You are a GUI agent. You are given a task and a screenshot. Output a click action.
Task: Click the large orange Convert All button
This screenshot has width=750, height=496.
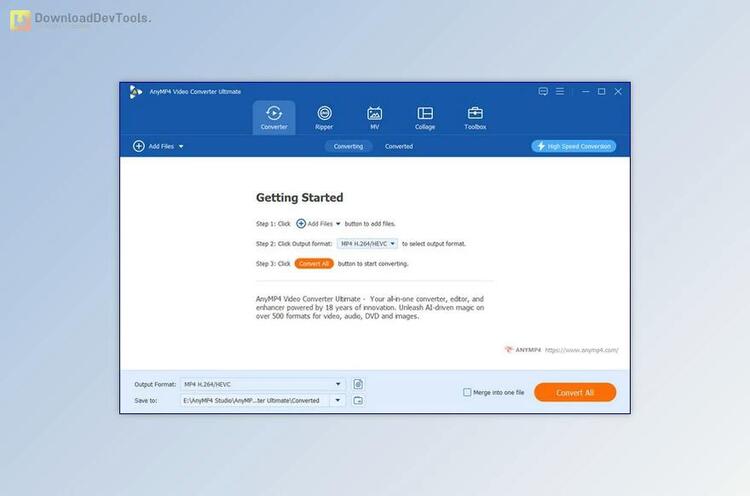coord(575,392)
